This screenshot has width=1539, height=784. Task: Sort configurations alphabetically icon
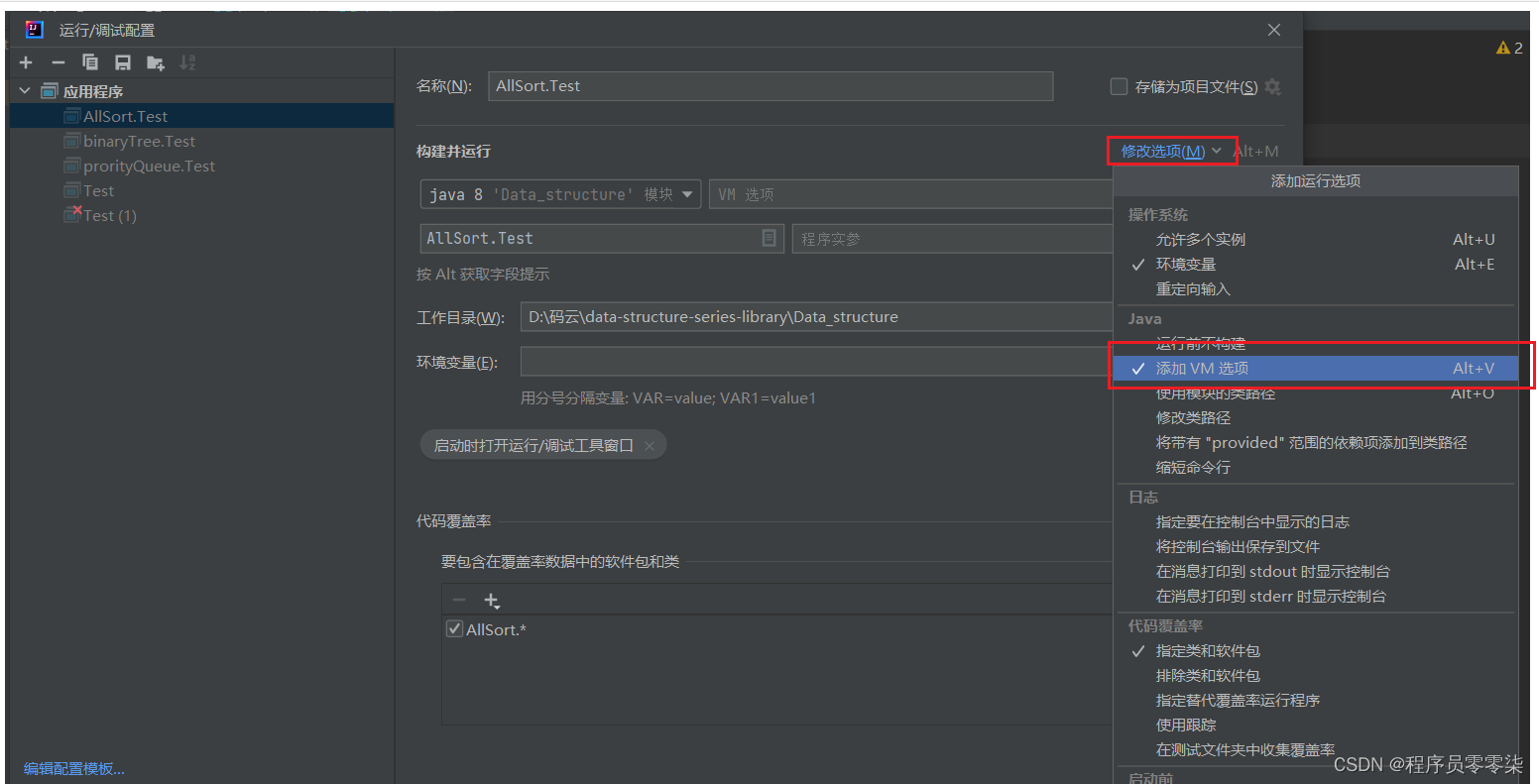[187, 62]
